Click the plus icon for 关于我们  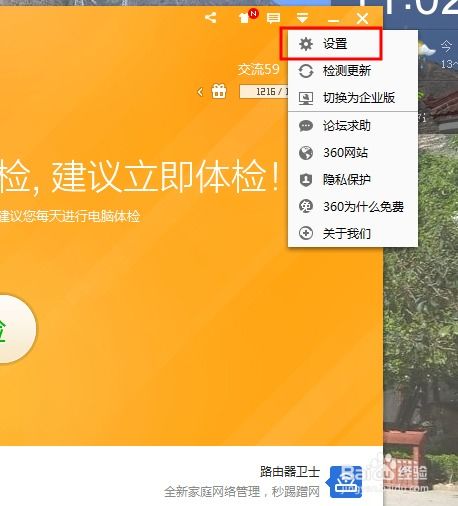coord(306,233)
